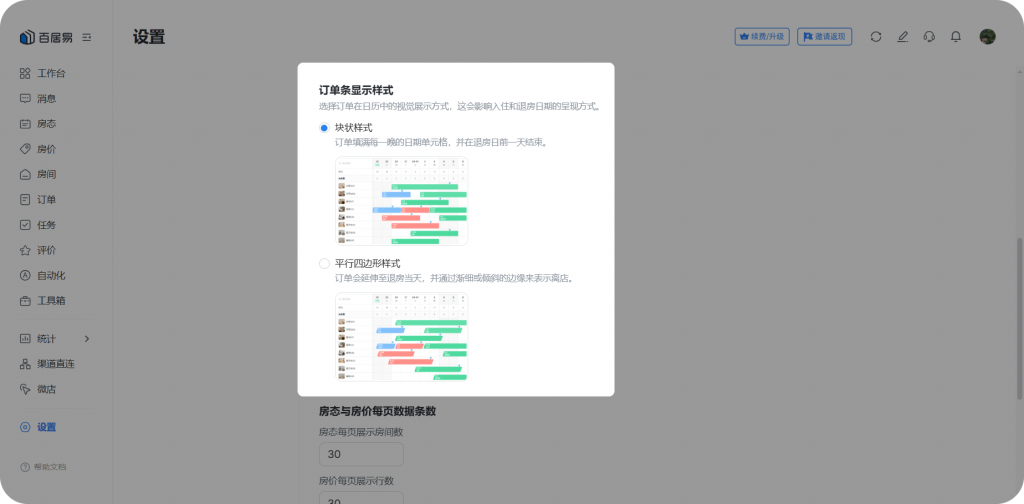
Task: Click the user avatar in top right
Action: [987, 37]
